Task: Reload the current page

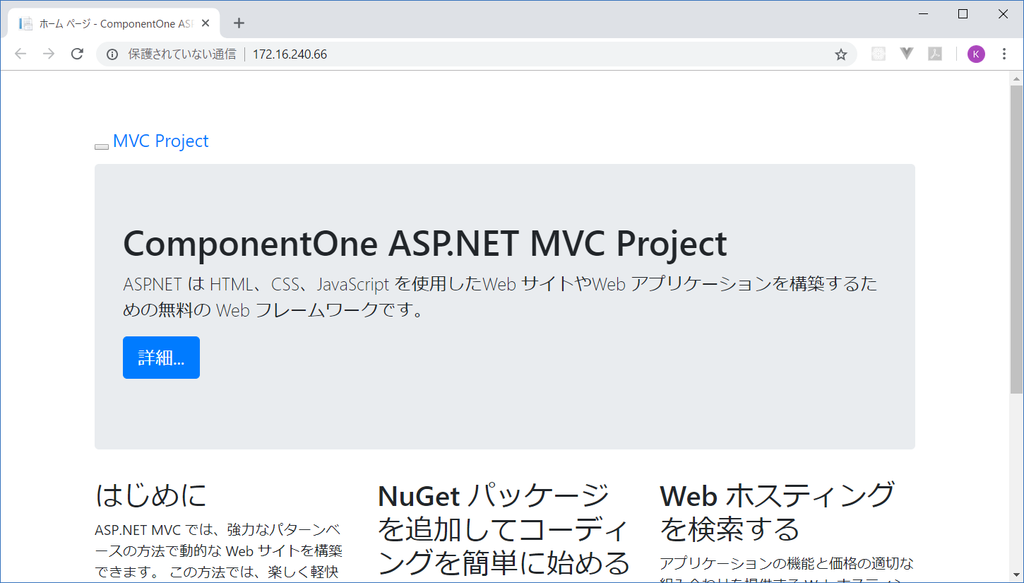Action: pos(77,54)
